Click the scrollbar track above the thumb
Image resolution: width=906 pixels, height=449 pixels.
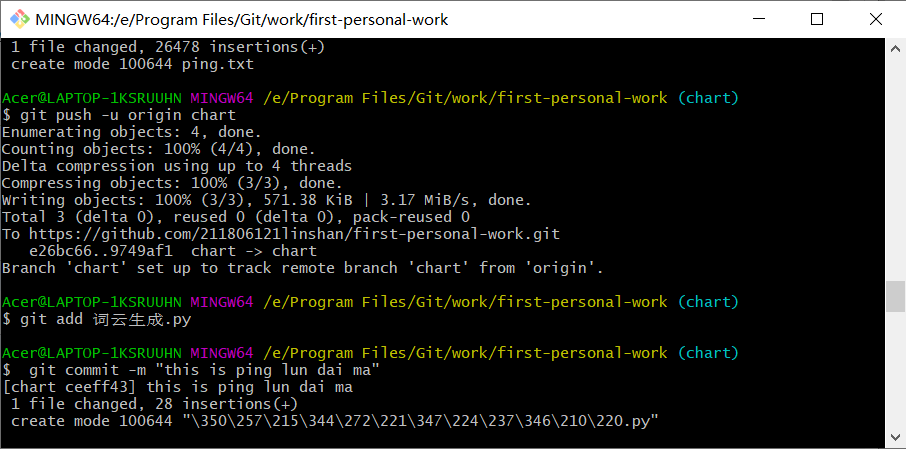pyautogui.click(x=896, y=169)
